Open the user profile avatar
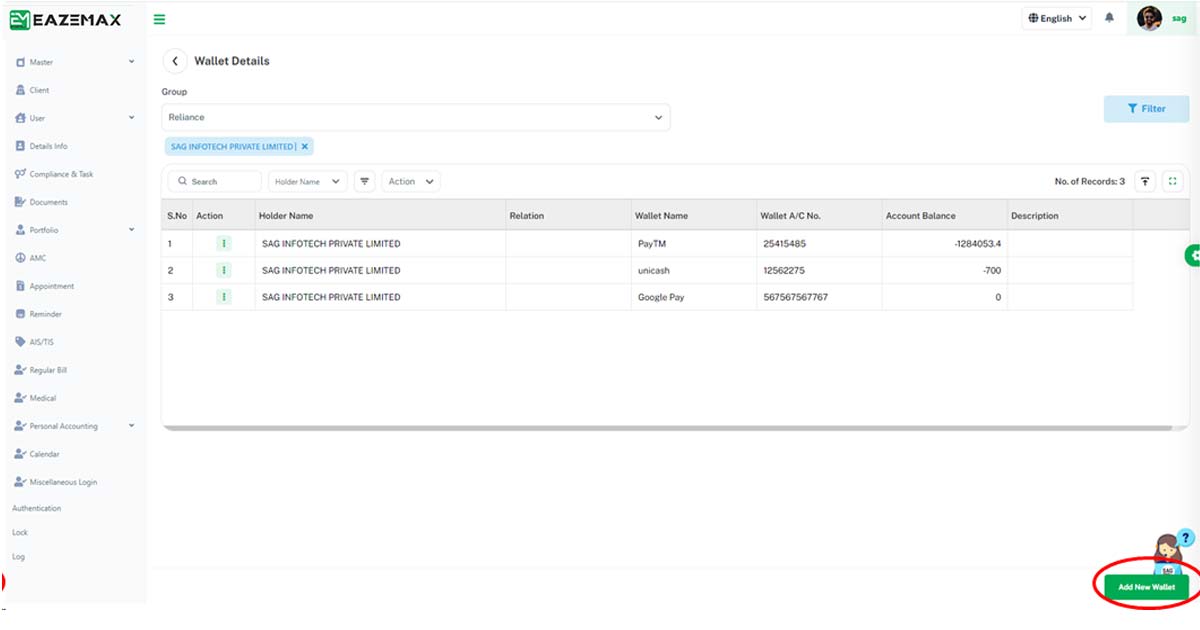Screen dimensions: 1200x630 point(1150,18)
